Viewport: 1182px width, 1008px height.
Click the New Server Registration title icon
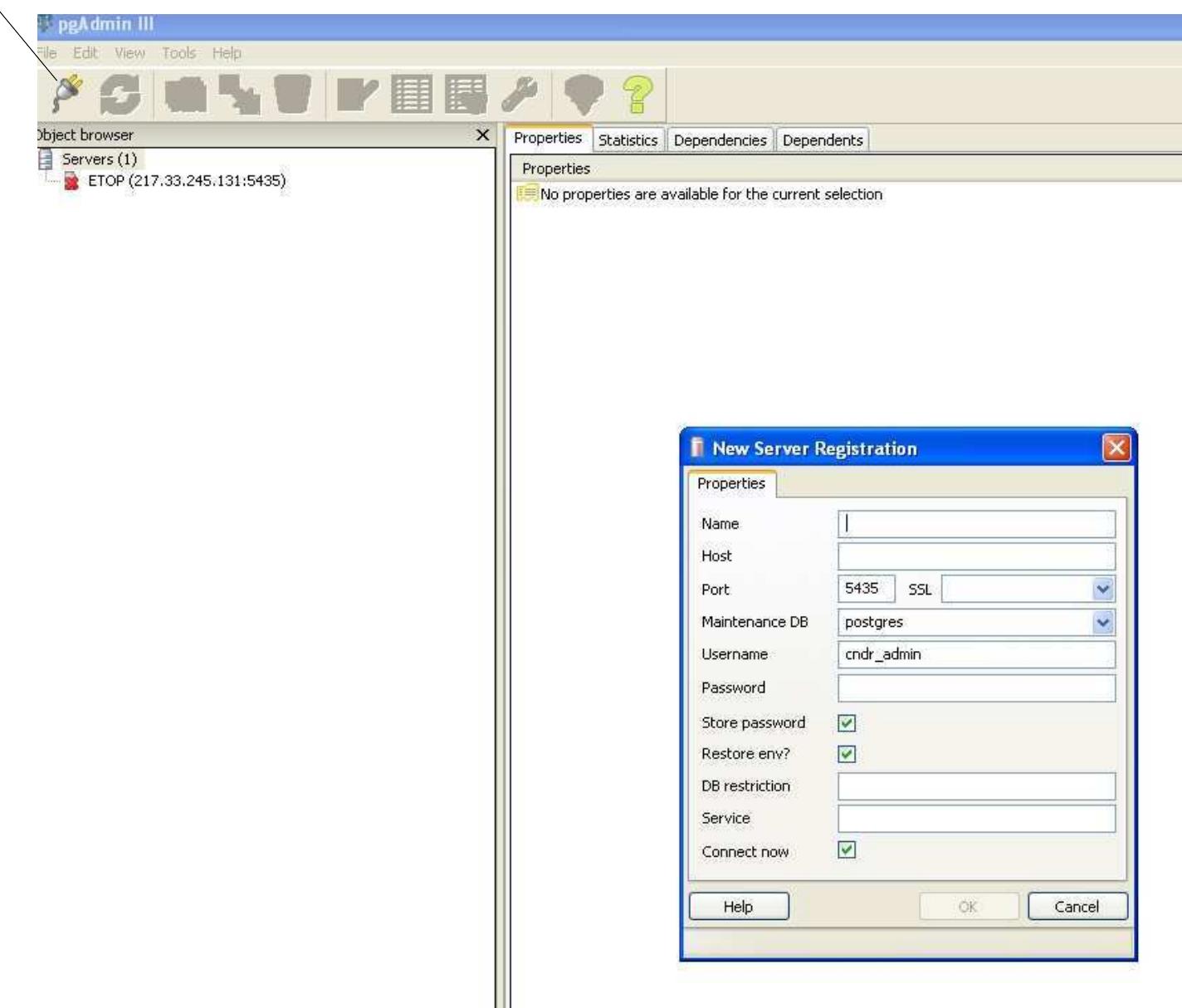699,449
